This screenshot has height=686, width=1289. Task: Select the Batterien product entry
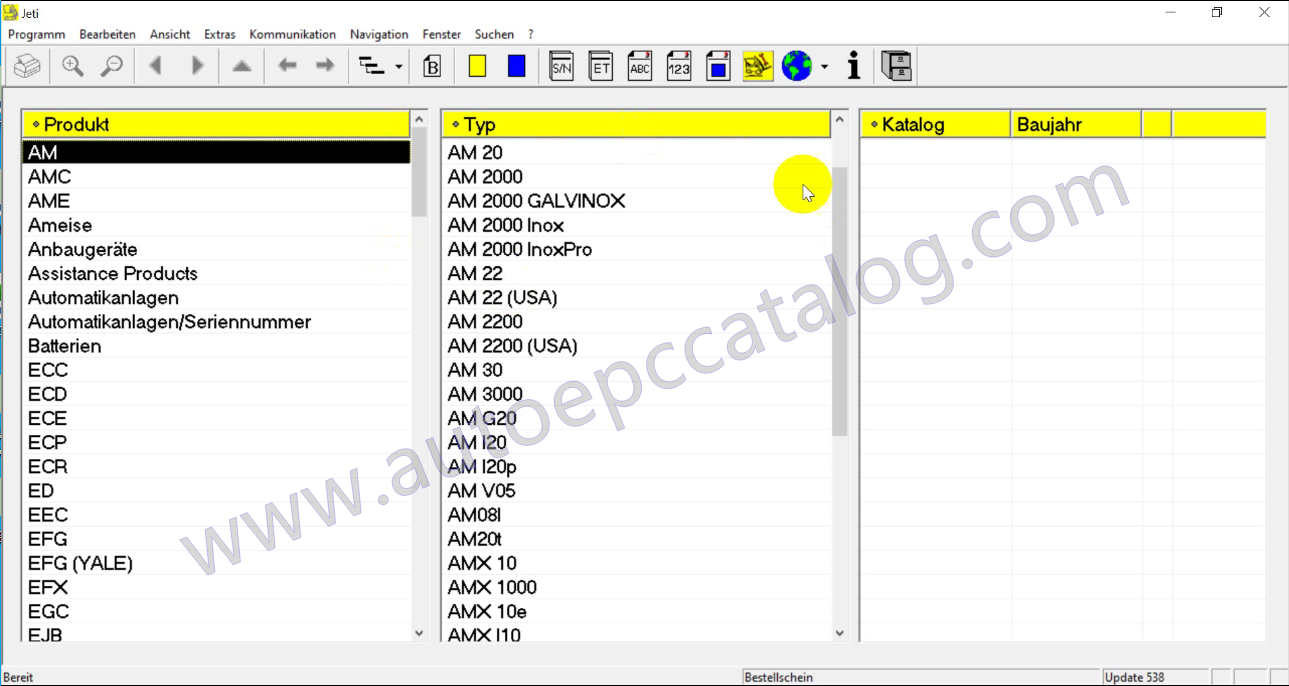(x=64, y=345)
